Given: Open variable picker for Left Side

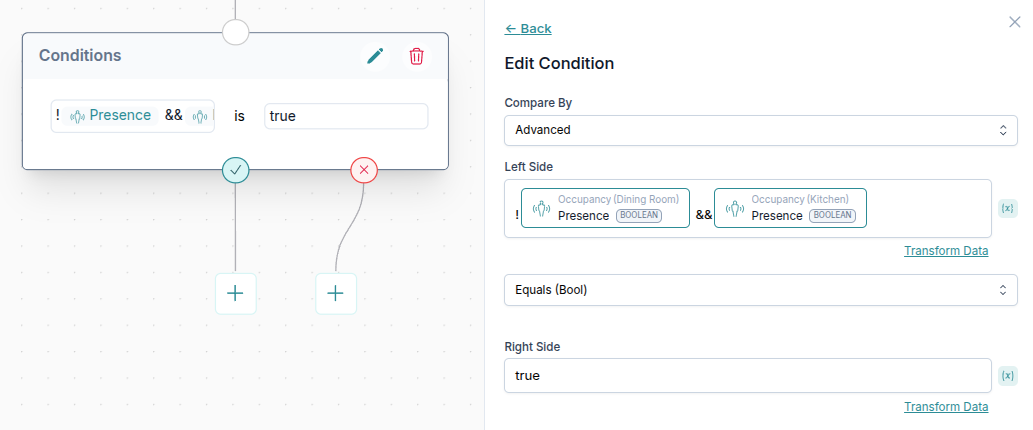Looking at the screenshot, I should point(1008,208).
